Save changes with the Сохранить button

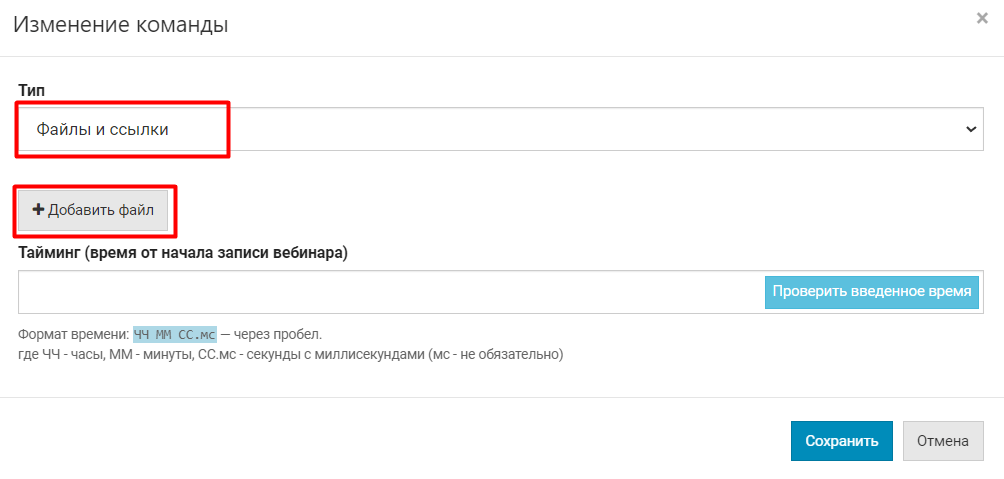point(841,441)
